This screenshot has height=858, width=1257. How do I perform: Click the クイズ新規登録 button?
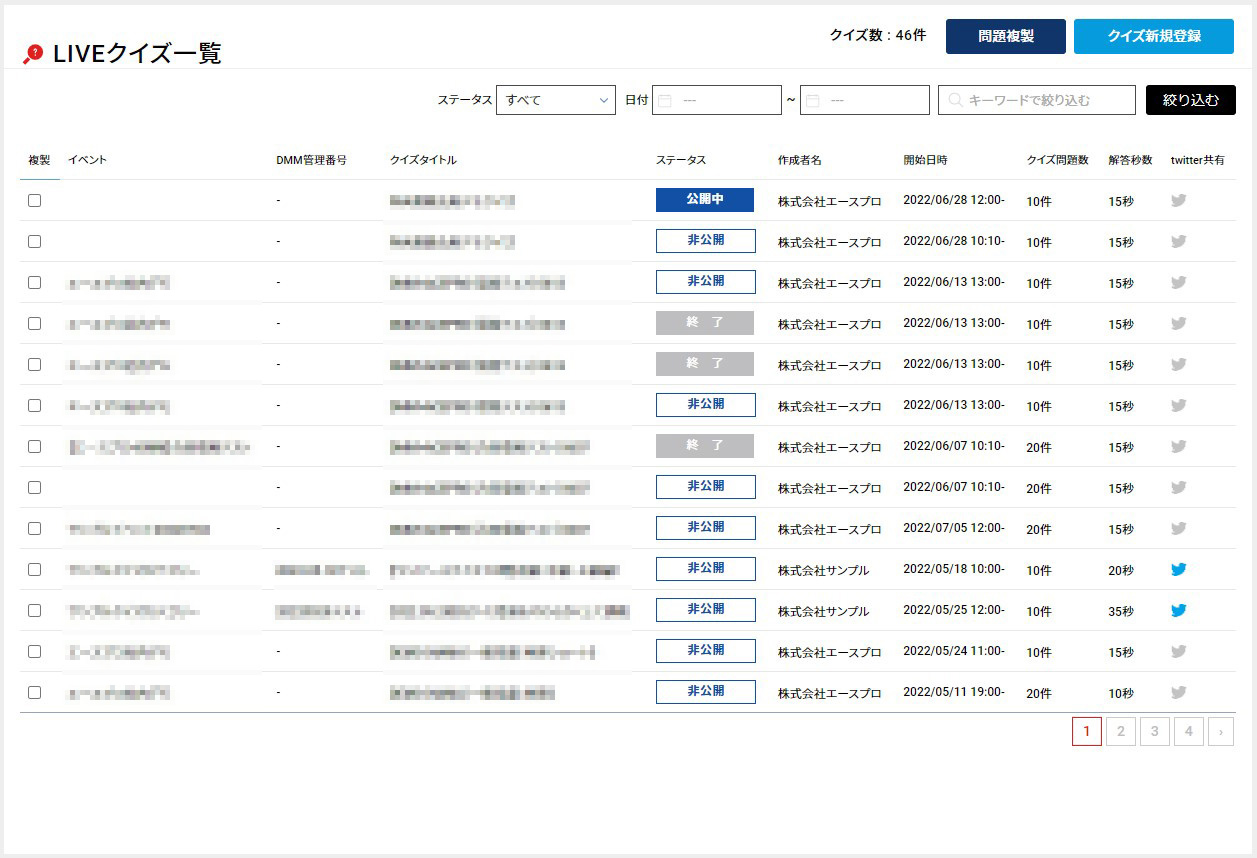[1153, 36]
